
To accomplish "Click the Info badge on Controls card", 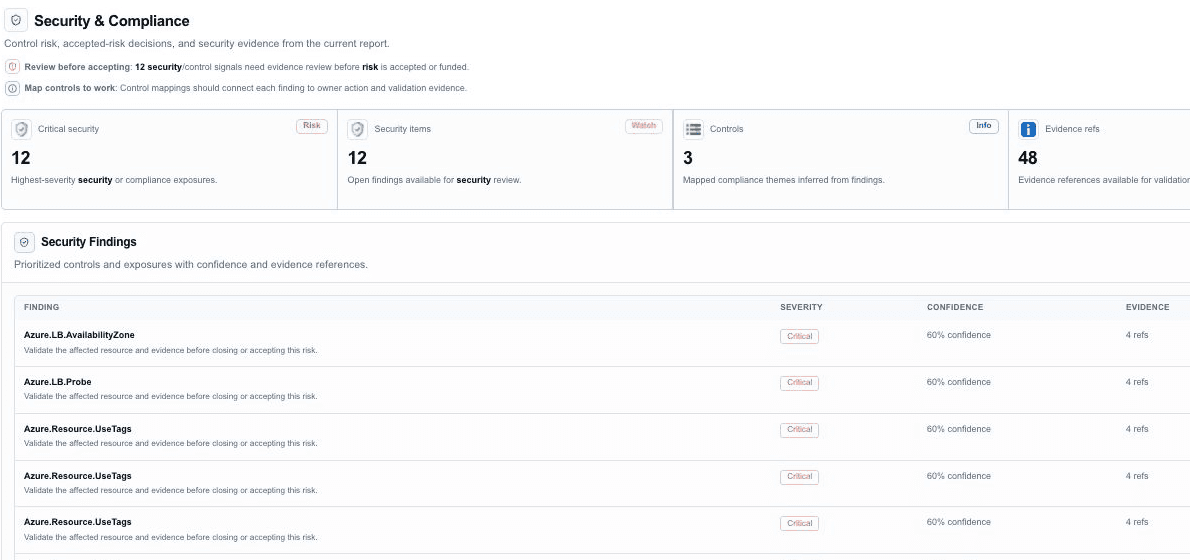I will click(984, 126).
